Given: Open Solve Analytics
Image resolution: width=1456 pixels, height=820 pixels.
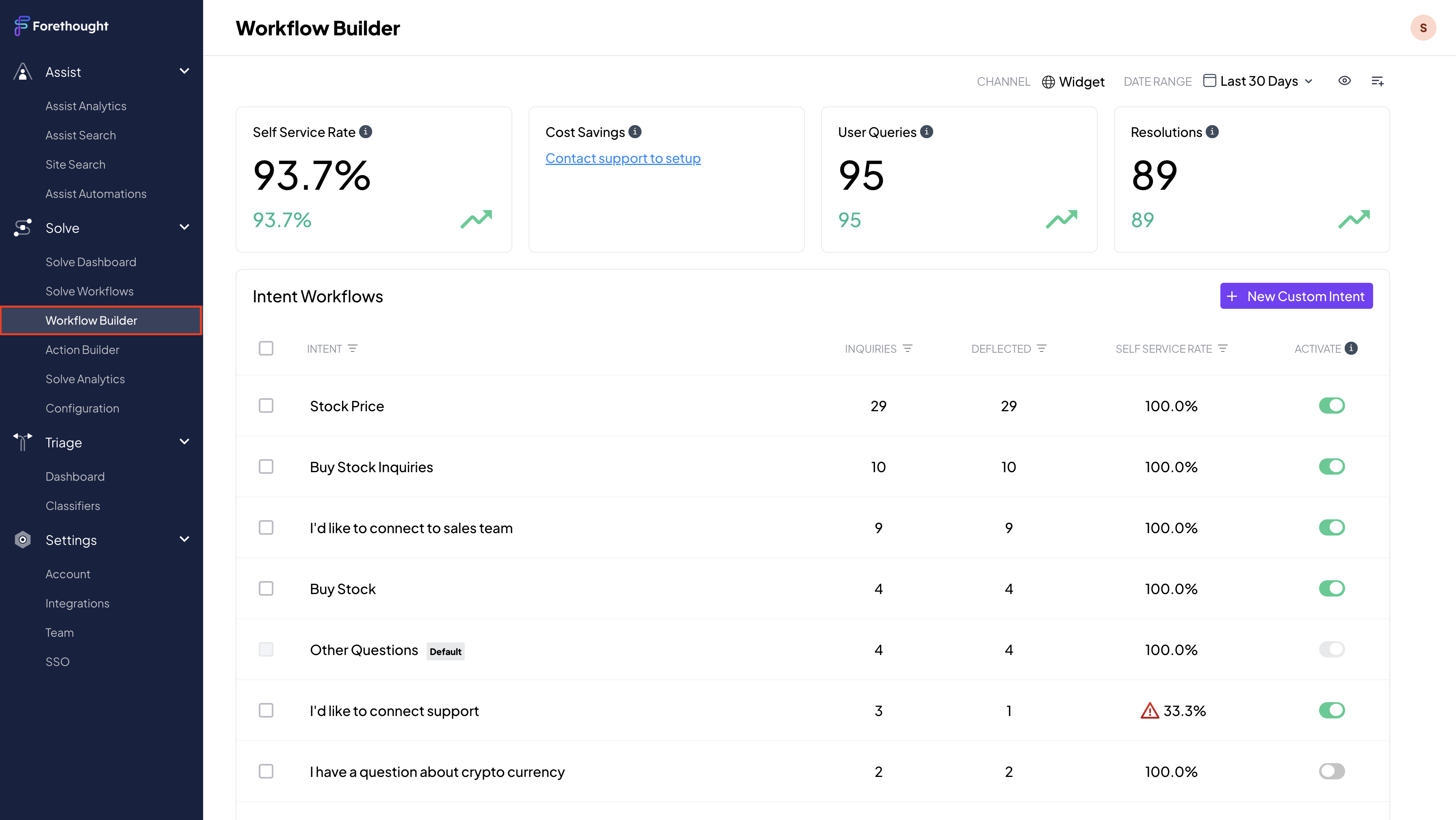Looking at the screenshot, I should tap(85, 380).
